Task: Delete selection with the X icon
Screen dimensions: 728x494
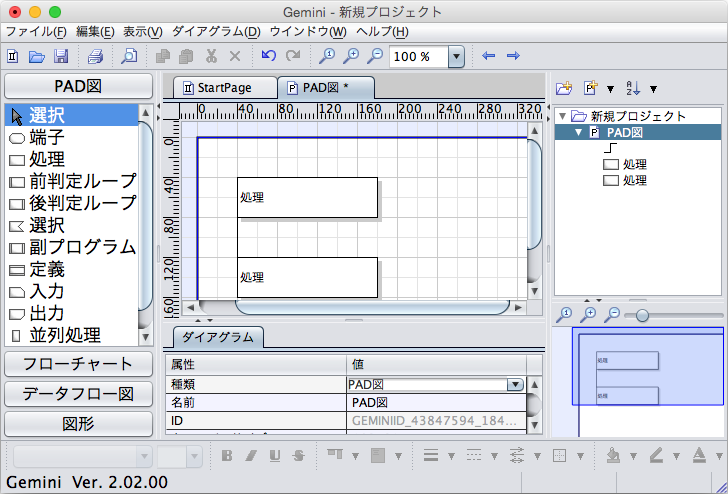Action: click(x=235, y=56)
